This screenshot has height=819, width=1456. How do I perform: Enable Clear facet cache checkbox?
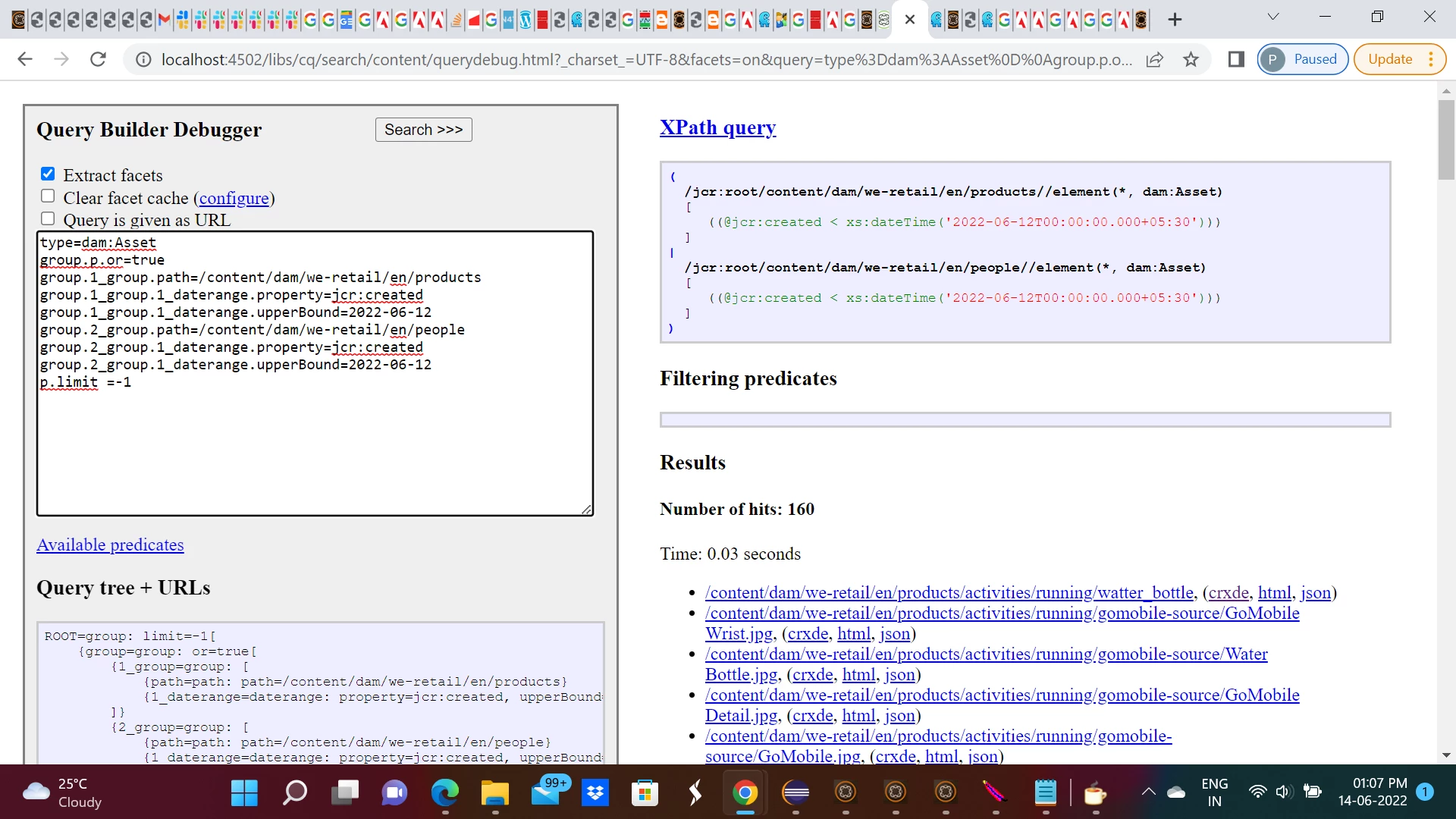coord(48,196)
